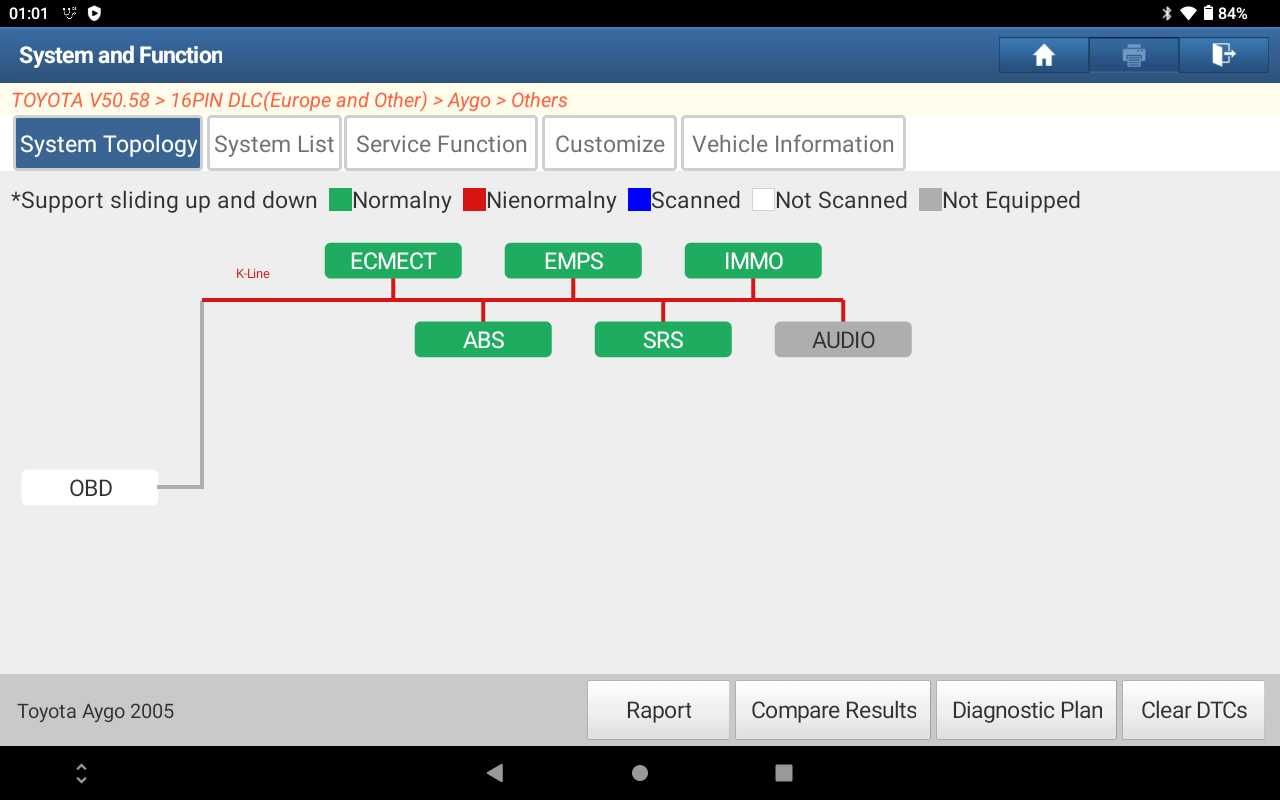Viewport: 1280px width, 800px height.
Task: Select the OBD connector node
Action: 90,488
